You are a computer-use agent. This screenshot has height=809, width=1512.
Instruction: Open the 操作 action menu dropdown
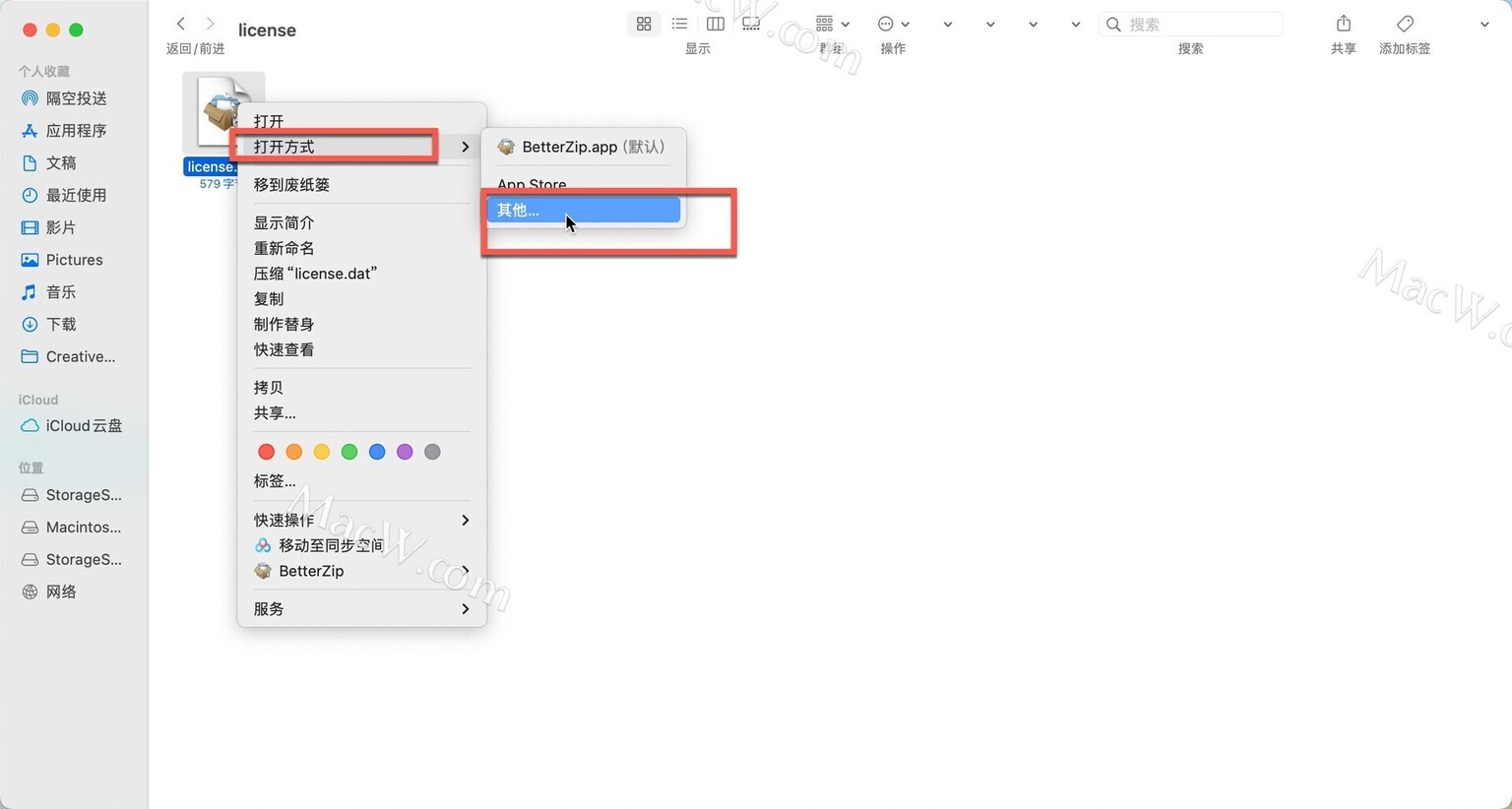point(893,24)
